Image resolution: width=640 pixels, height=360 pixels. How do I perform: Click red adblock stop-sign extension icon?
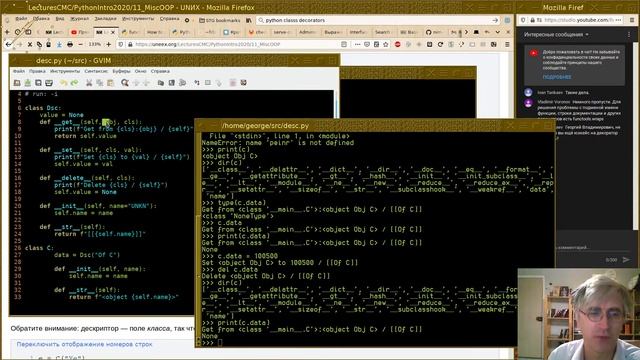[x=398, y=44]
